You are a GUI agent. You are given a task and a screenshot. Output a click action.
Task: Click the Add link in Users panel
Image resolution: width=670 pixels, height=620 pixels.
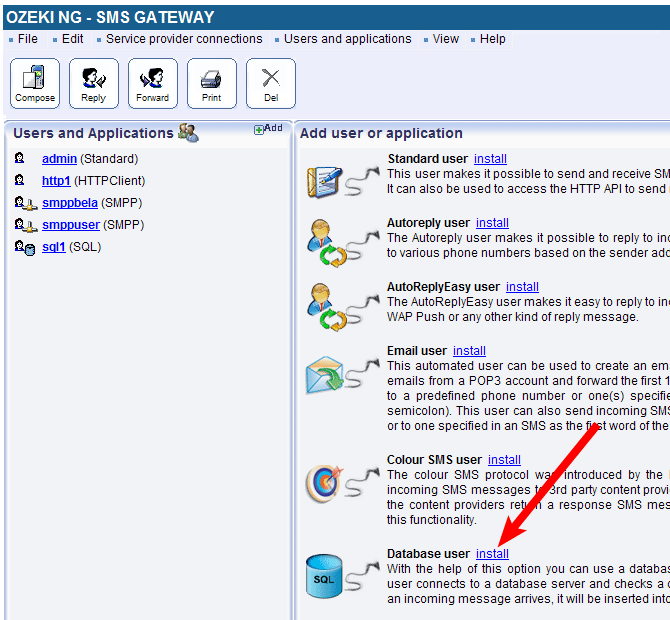(x=268, y=129)
